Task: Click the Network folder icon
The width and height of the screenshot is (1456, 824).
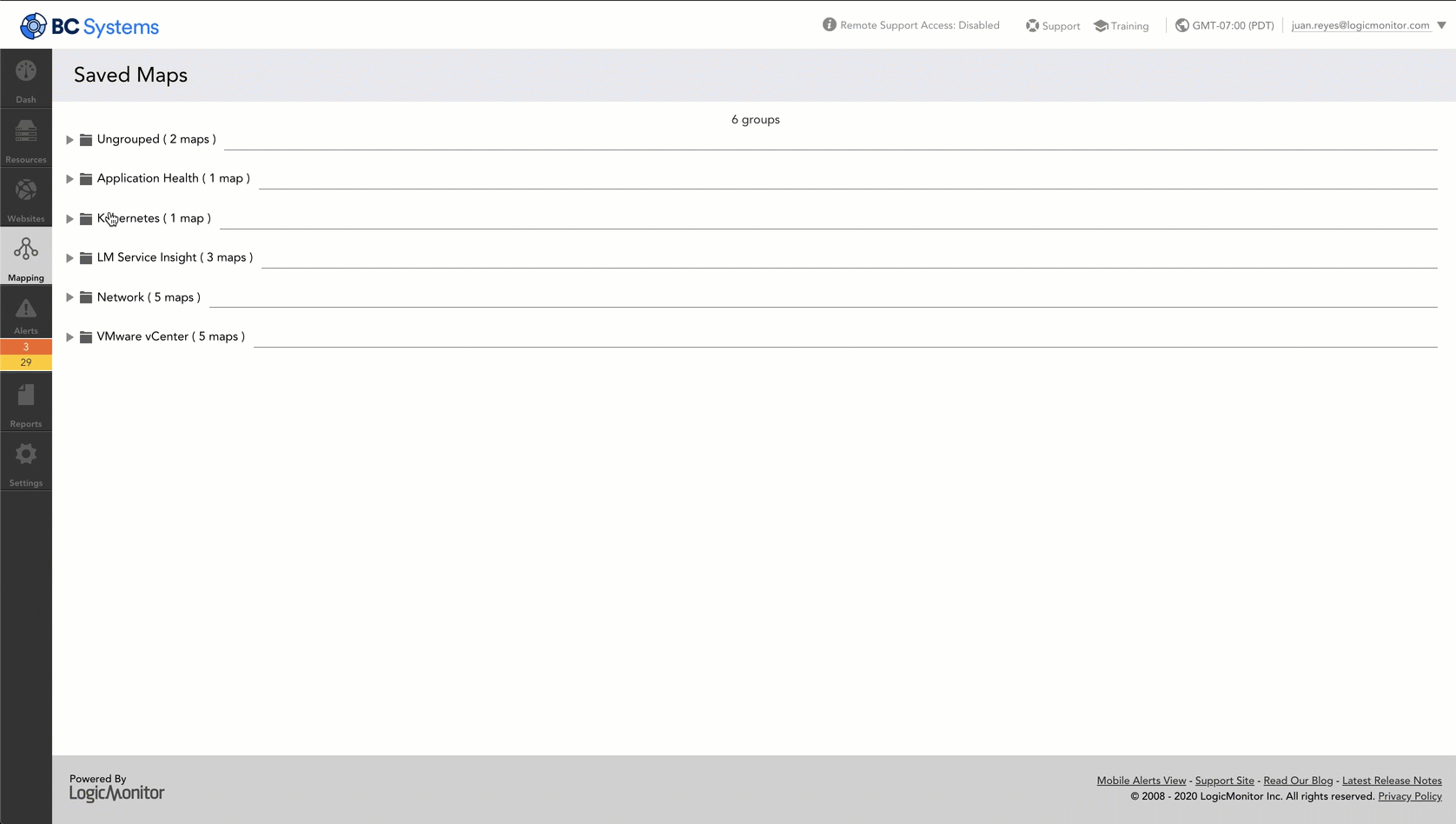Action: coord(86,297)
